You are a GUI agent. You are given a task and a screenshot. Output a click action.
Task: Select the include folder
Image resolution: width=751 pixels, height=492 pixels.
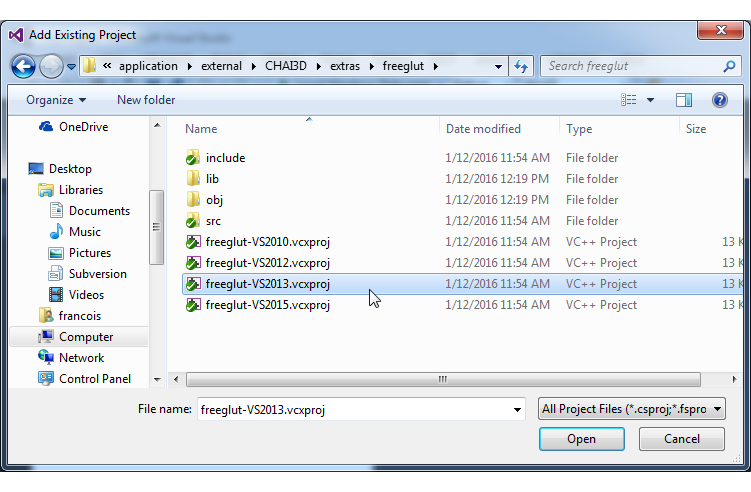coord(225,158)
